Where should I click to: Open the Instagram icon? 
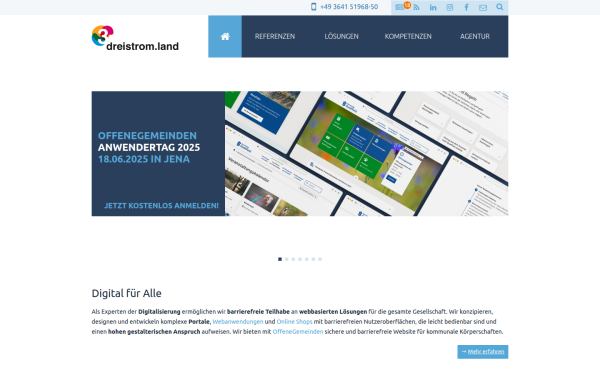tap(450, 7)
